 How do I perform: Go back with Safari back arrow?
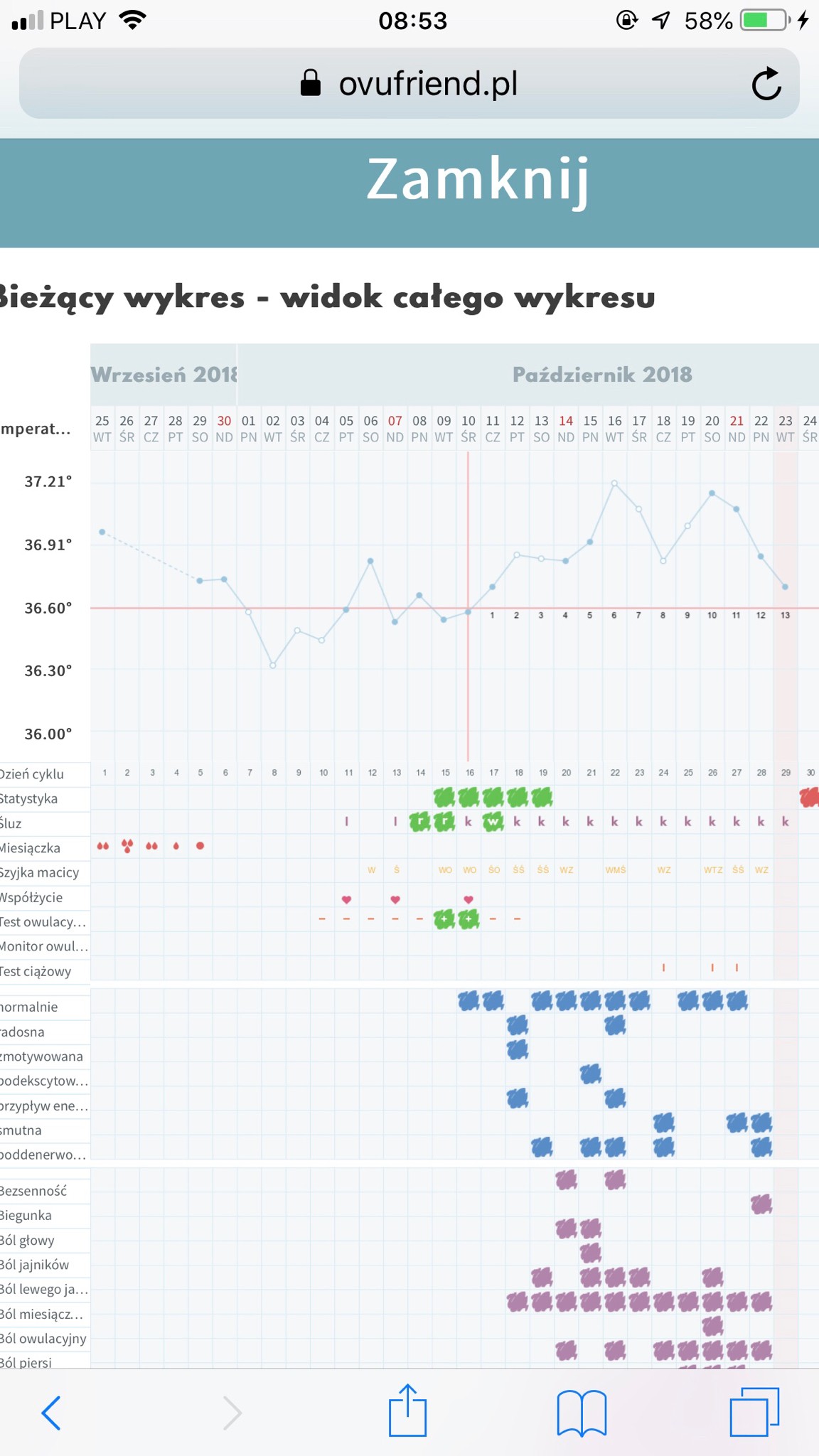tap(51, 1412)
